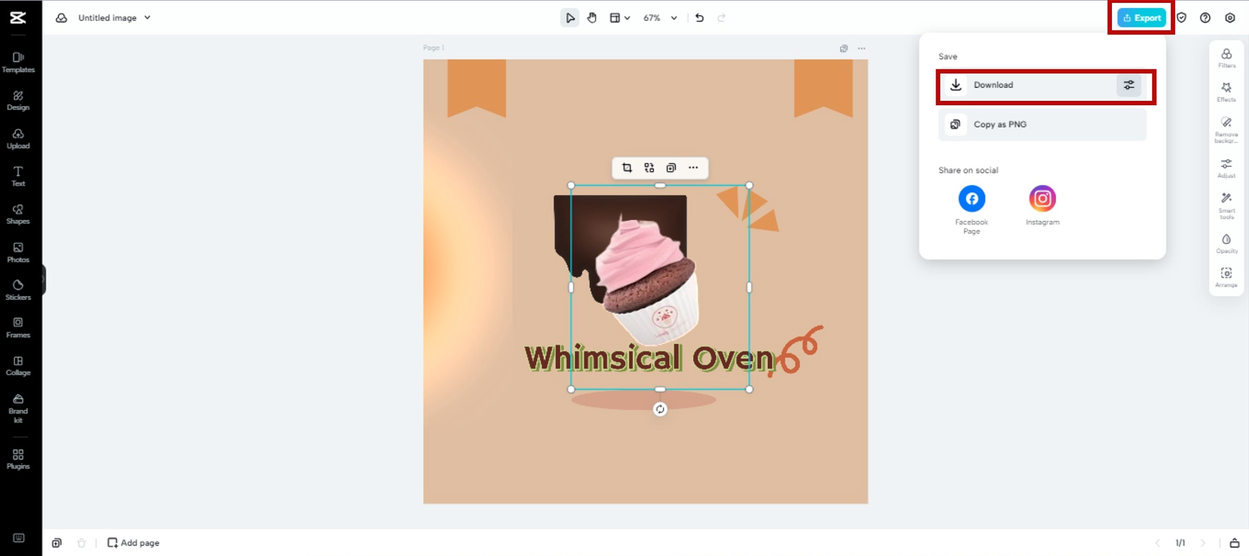Click the Export button
The width and height of the screenshot is (1249, 556).
1141,18
